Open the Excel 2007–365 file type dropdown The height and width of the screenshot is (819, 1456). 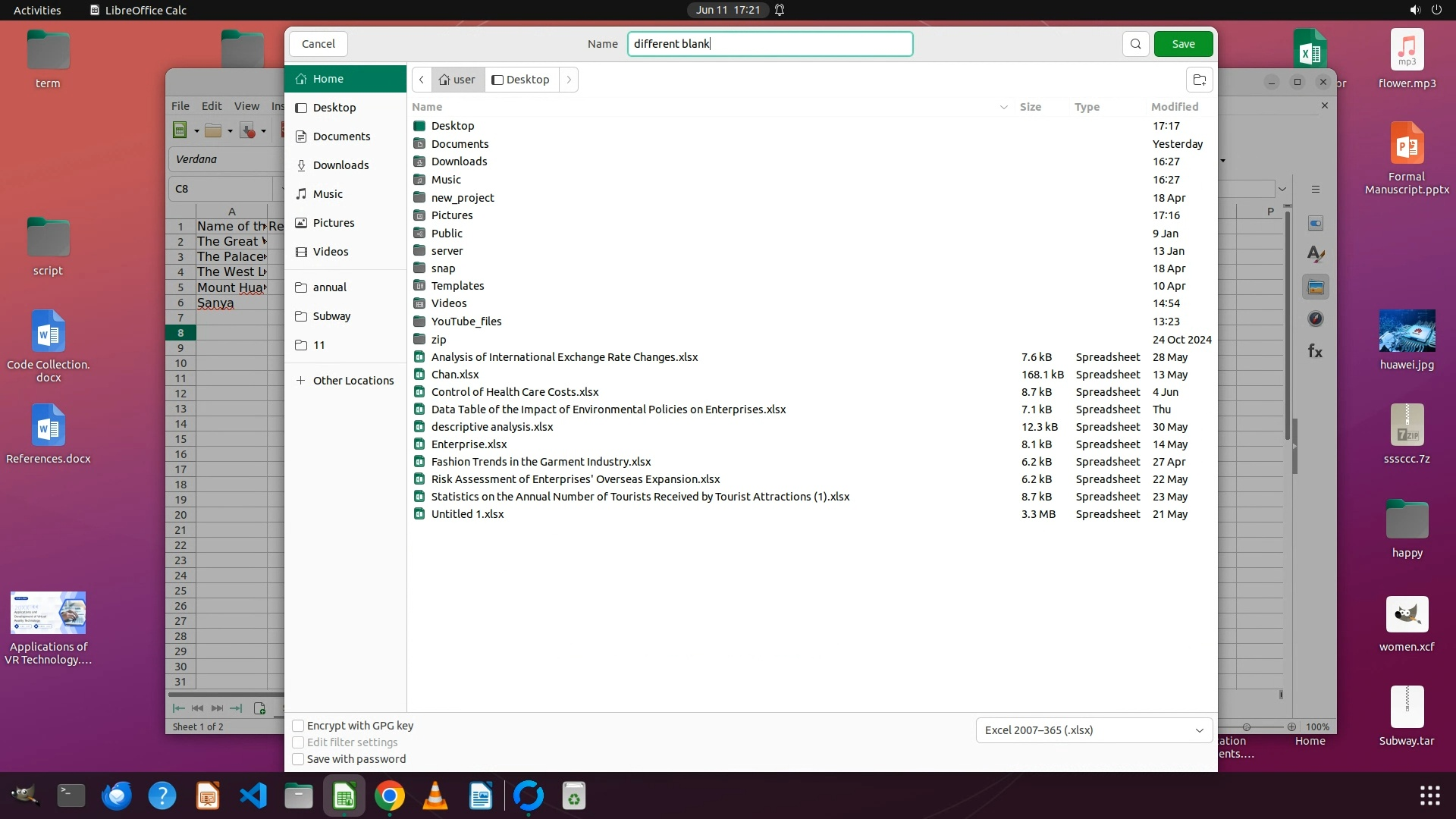(x=1094, y=730)
